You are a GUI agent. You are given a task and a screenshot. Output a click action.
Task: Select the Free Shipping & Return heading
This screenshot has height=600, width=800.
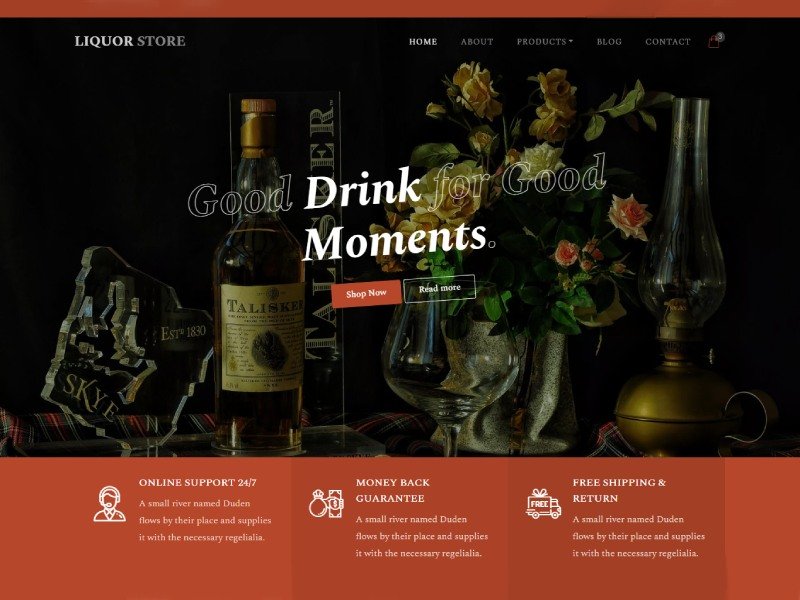[x=619, y=490]
